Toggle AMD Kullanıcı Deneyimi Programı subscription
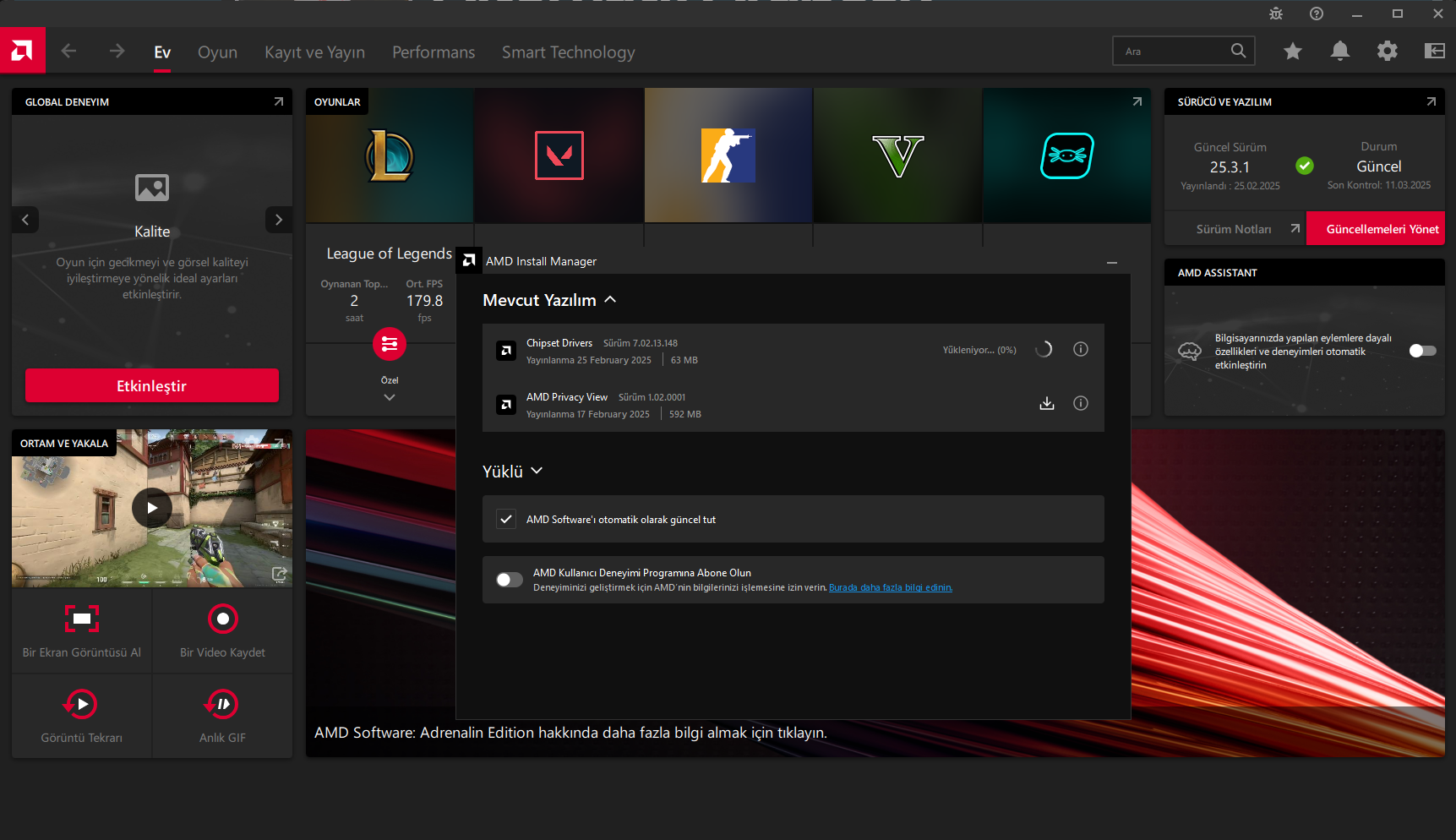 (x=510, y=580)
